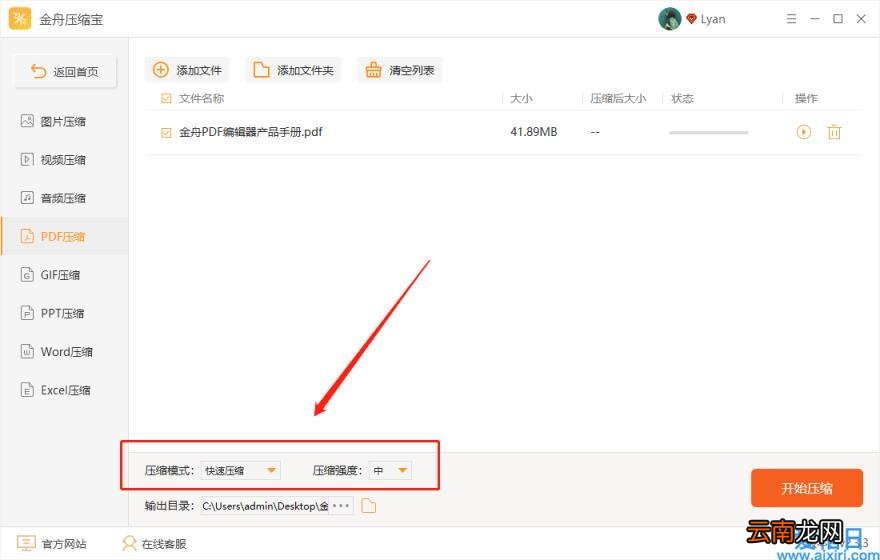This screenshot has height=560, width=880.
Task: Minimize the 金舟压缩宝 window
Action: pyautogui.click(x=814, y=19)
